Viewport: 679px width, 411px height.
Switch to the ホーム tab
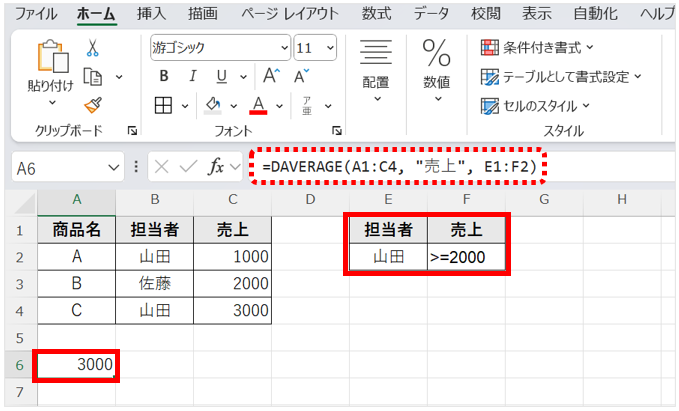click(96, 14)
